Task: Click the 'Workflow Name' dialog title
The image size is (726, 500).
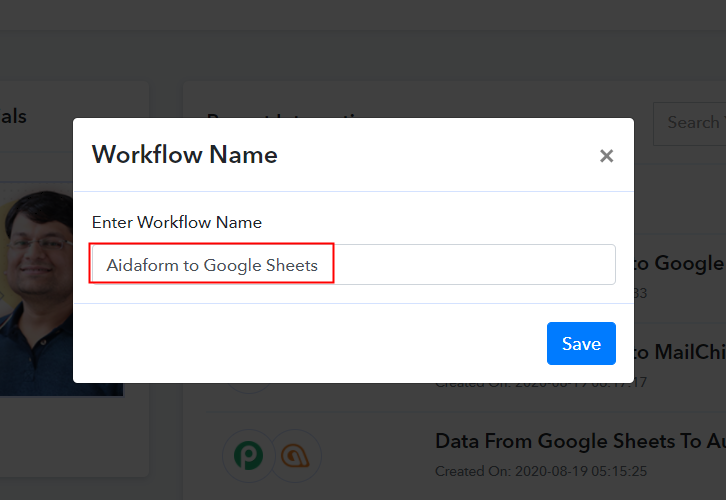Action: point(185,155)
